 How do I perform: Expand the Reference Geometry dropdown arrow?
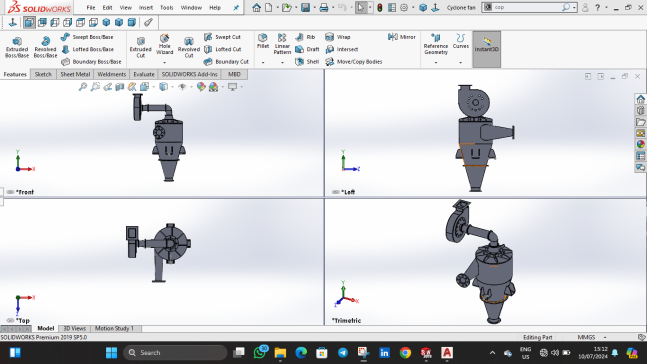pos(436,63)
